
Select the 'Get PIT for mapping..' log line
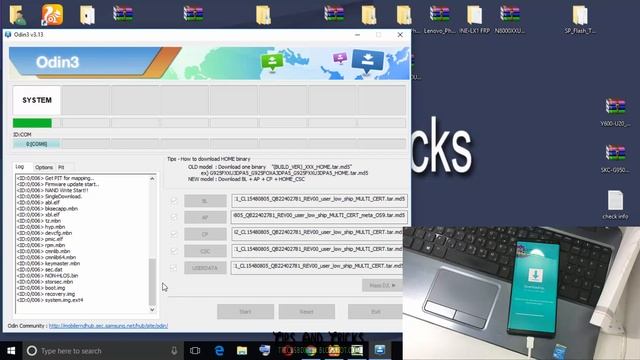tap(55, 178)
